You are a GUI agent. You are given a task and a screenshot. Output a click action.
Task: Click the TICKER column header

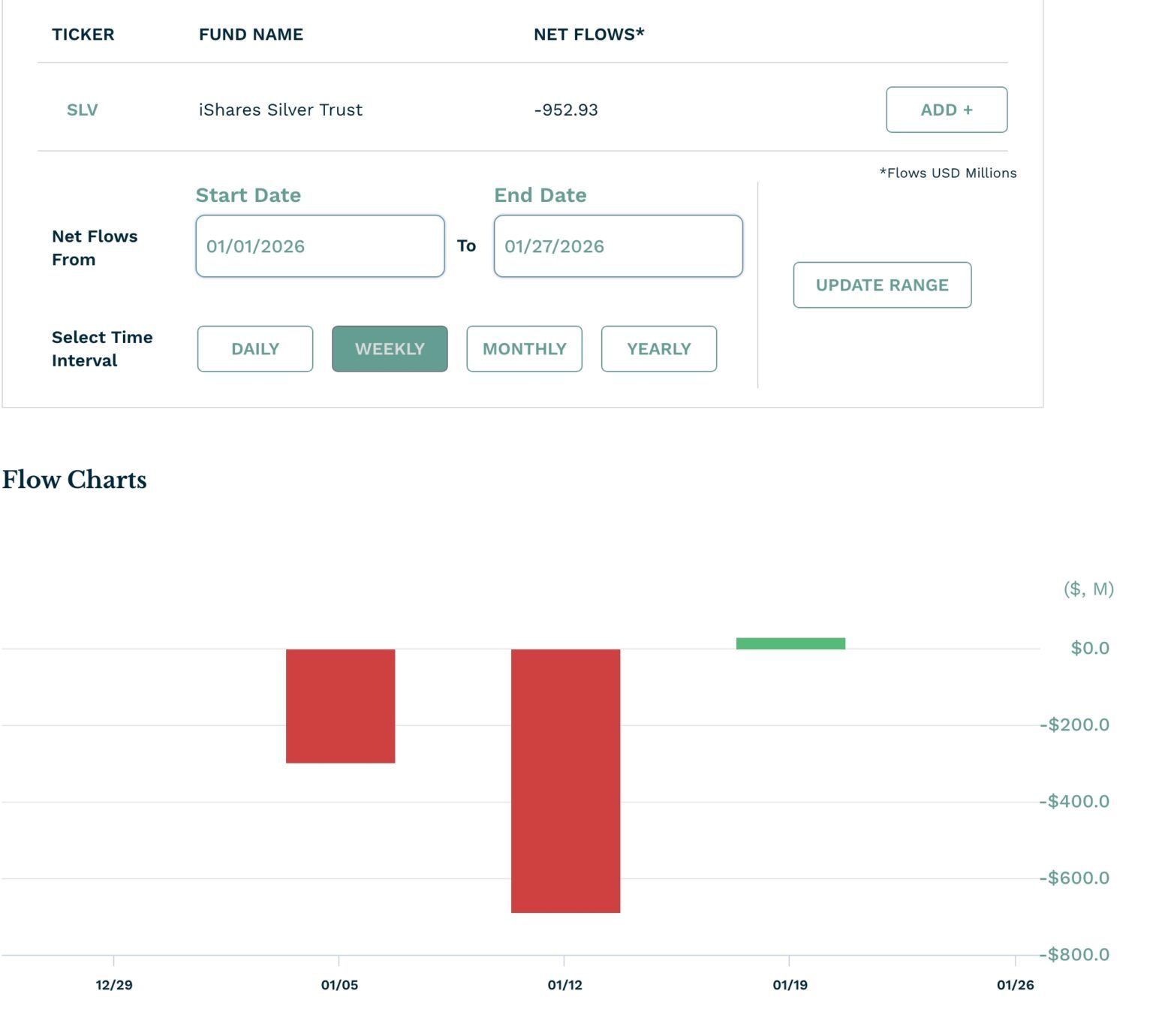83,34
